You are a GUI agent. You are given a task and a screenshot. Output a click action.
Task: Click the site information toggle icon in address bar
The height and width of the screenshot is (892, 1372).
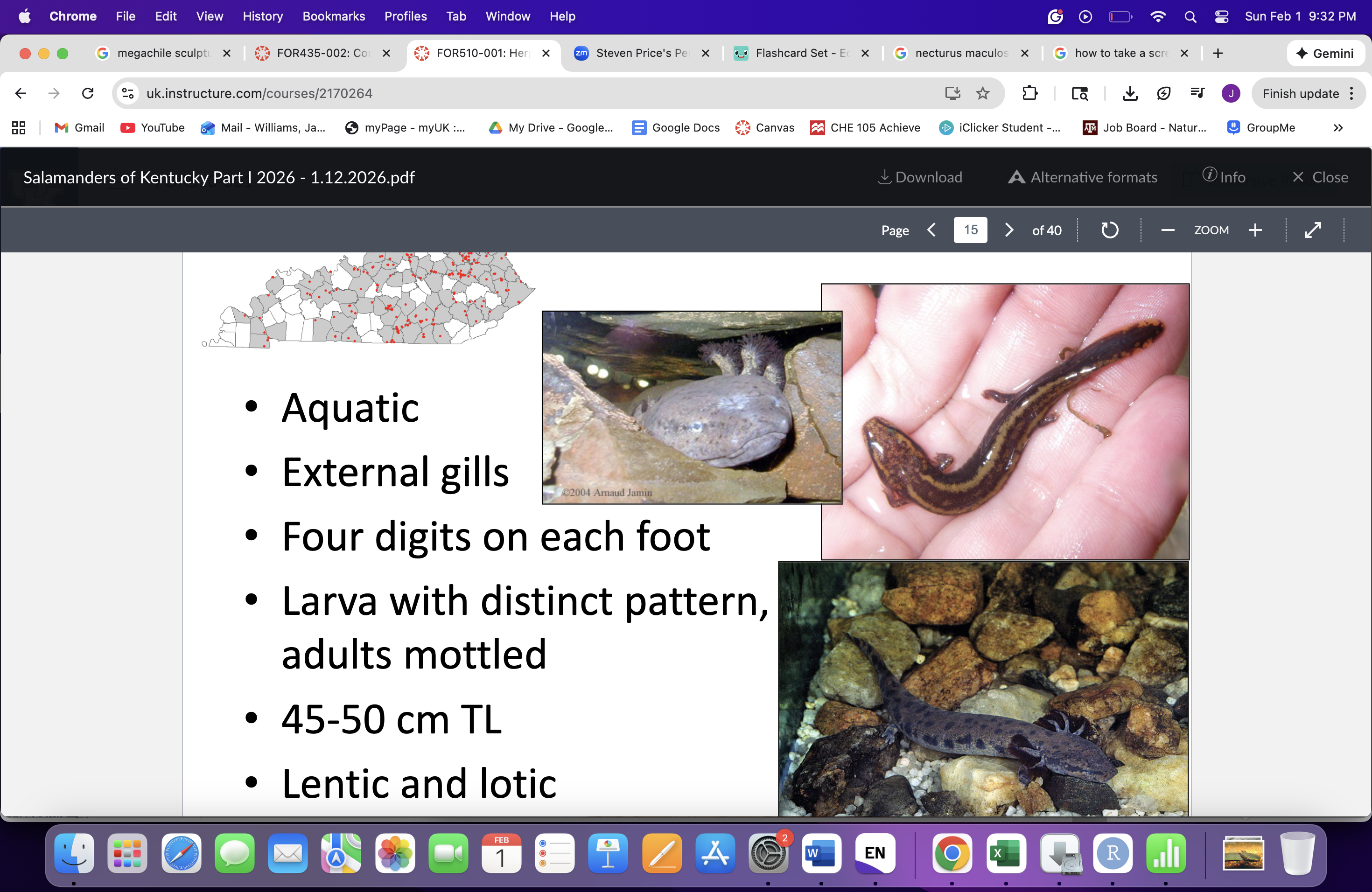[128, 93]
